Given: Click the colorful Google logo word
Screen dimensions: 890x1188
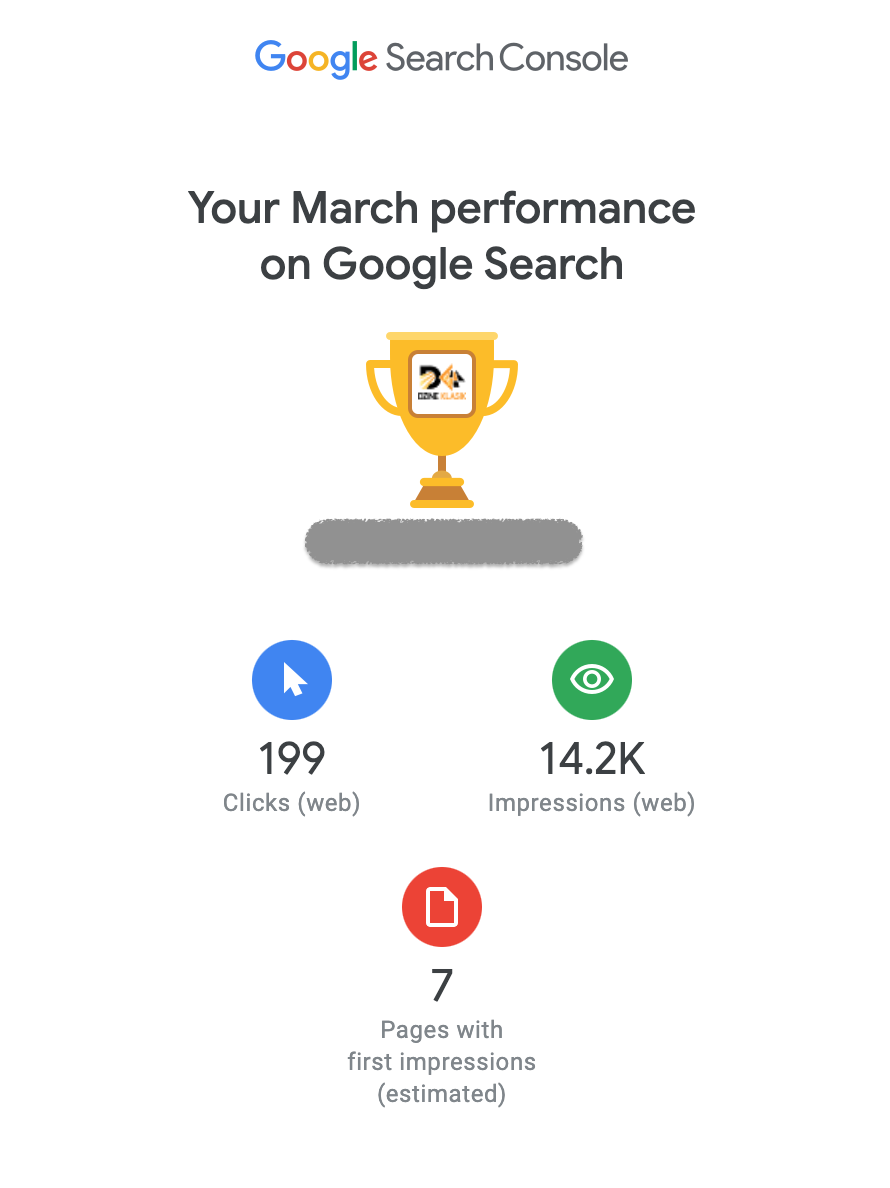Looking at the screenshot, I should [x=316, y=58].
